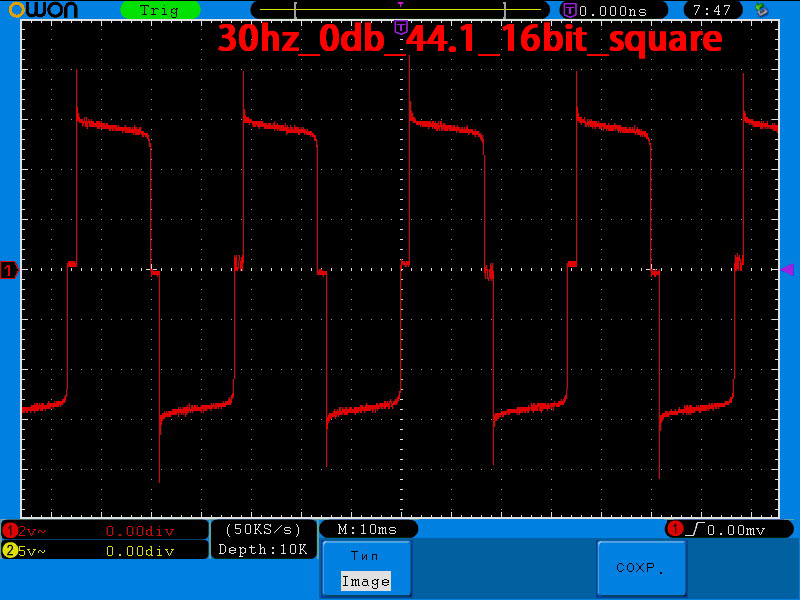Open the Тип Image menu button
The width and height of the screenshot is (800, 600).
[x=367, y=568]
